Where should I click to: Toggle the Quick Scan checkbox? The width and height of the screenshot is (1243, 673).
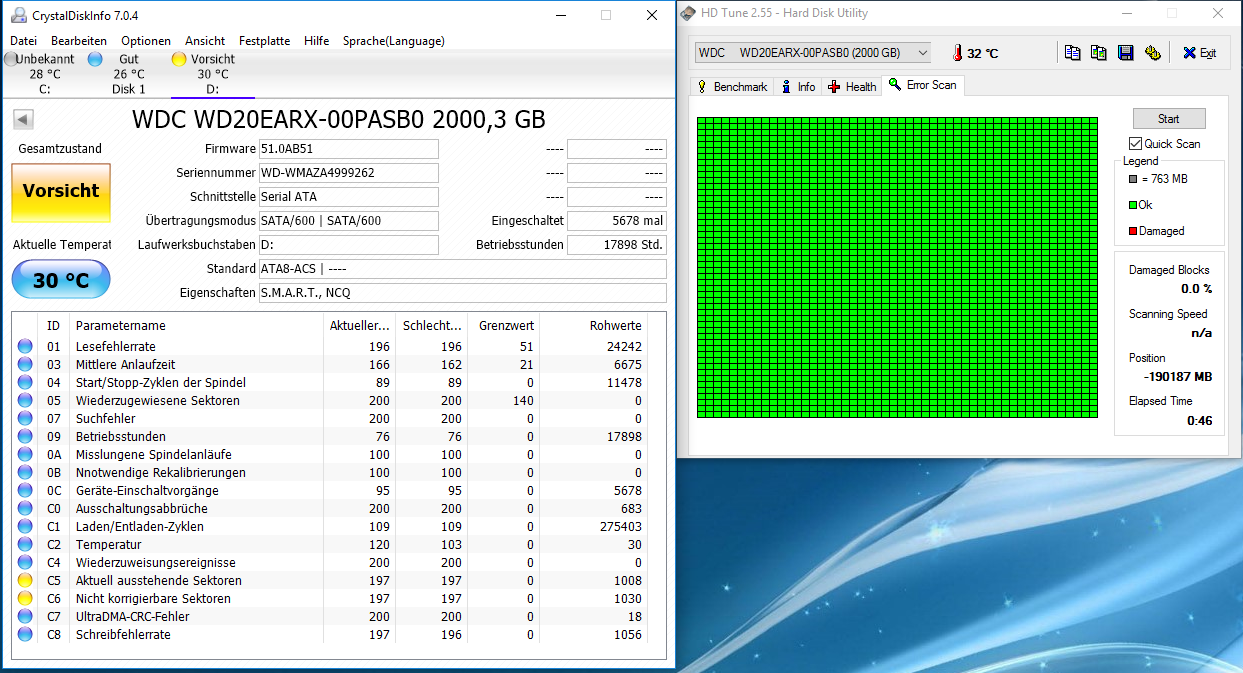coord(1136,144)
